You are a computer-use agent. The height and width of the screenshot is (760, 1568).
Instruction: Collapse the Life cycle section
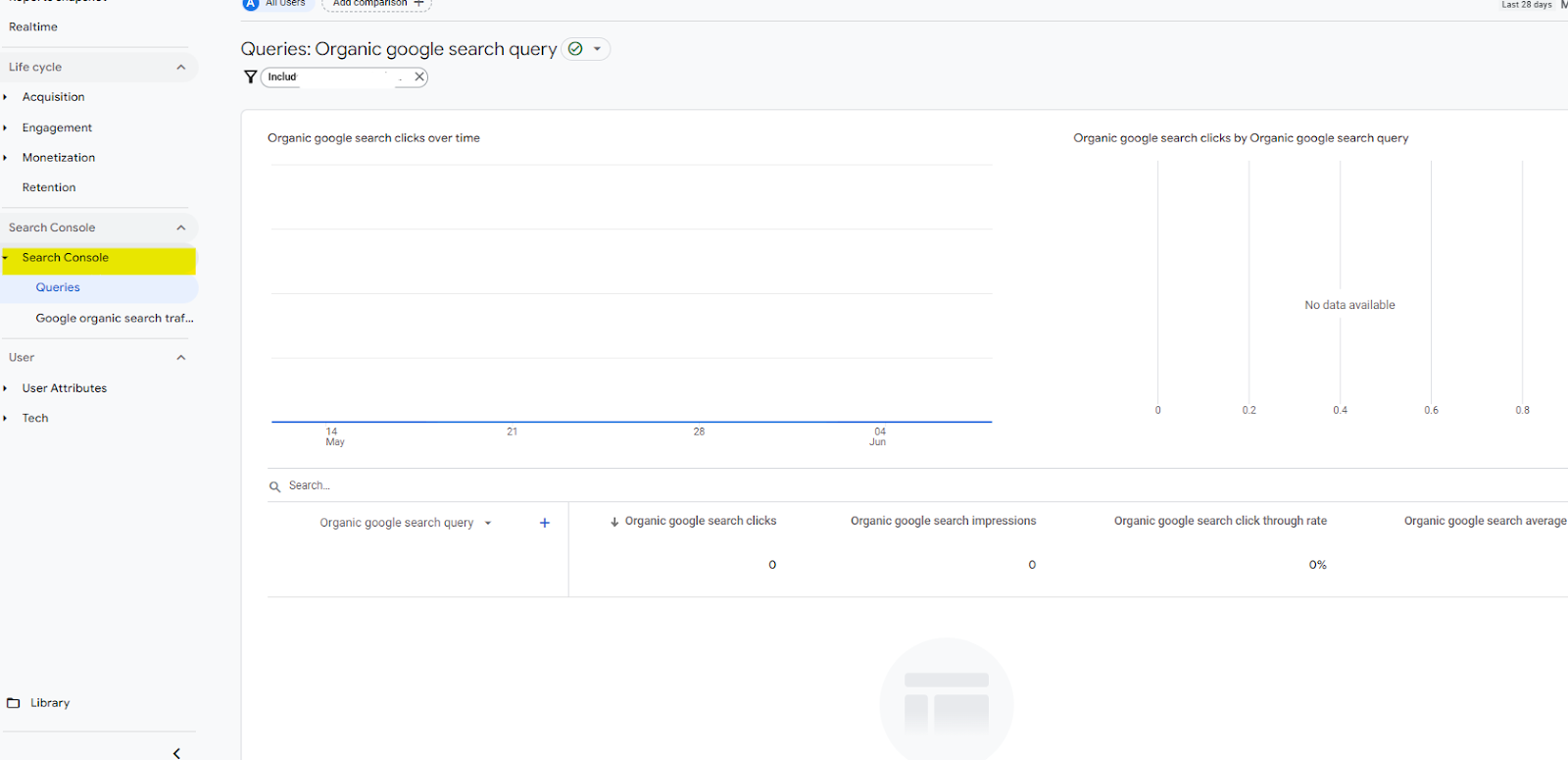point(181,67)
